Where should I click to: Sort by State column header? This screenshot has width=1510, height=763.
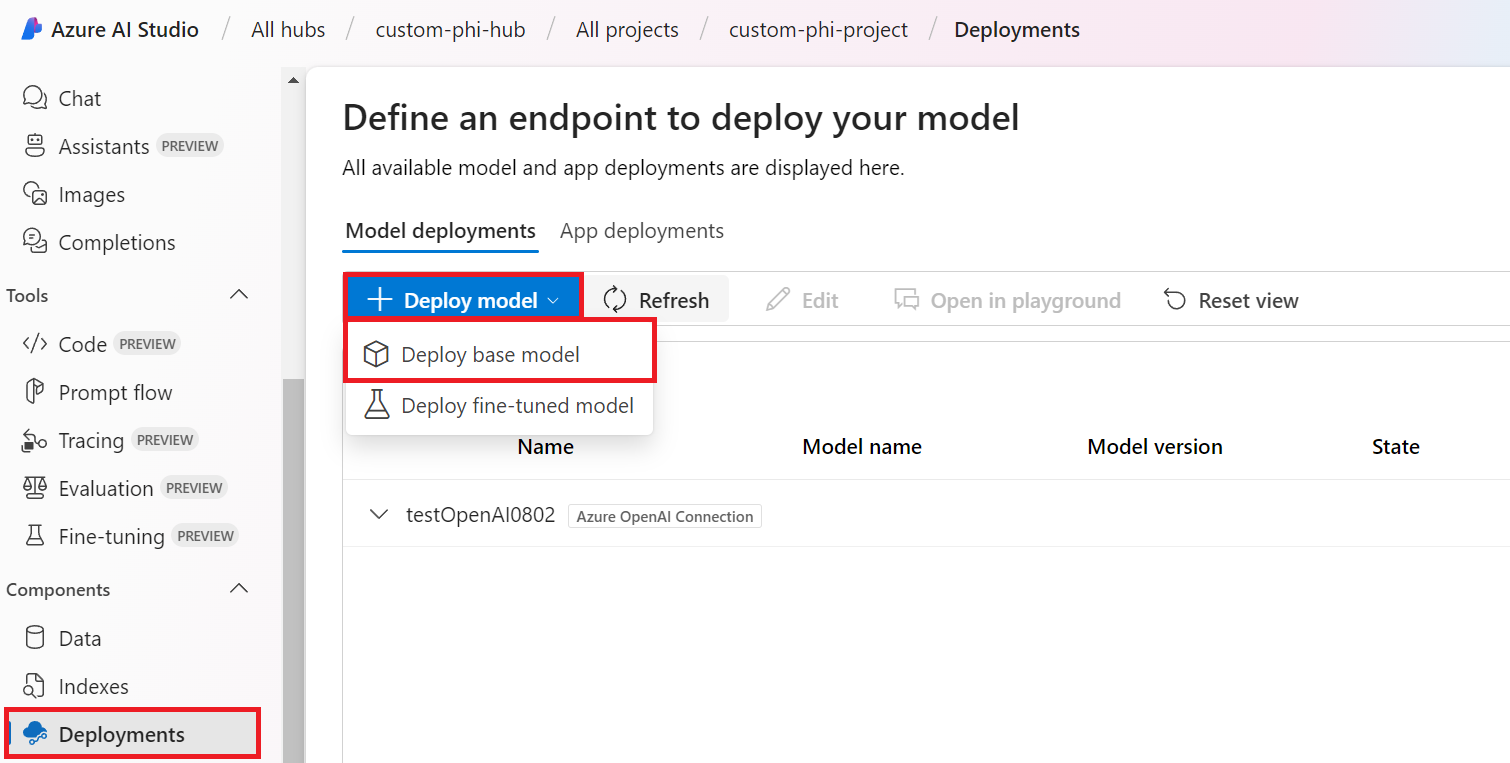[1396, 447]
